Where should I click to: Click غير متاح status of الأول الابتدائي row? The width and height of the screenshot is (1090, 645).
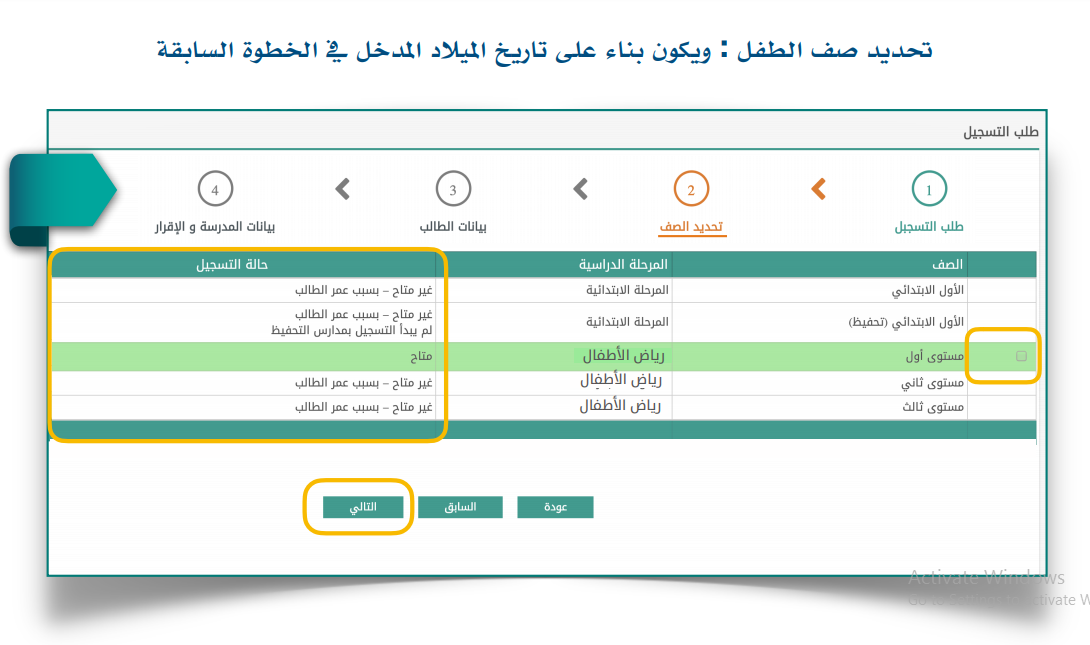coord(364,290)
